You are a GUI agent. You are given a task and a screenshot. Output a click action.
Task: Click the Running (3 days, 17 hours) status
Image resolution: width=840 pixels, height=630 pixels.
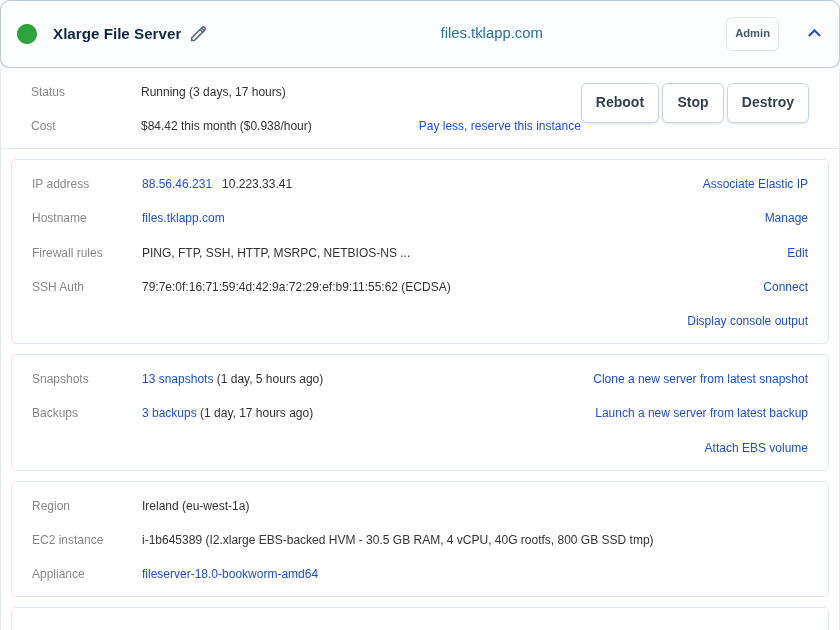tap(213, 92)
